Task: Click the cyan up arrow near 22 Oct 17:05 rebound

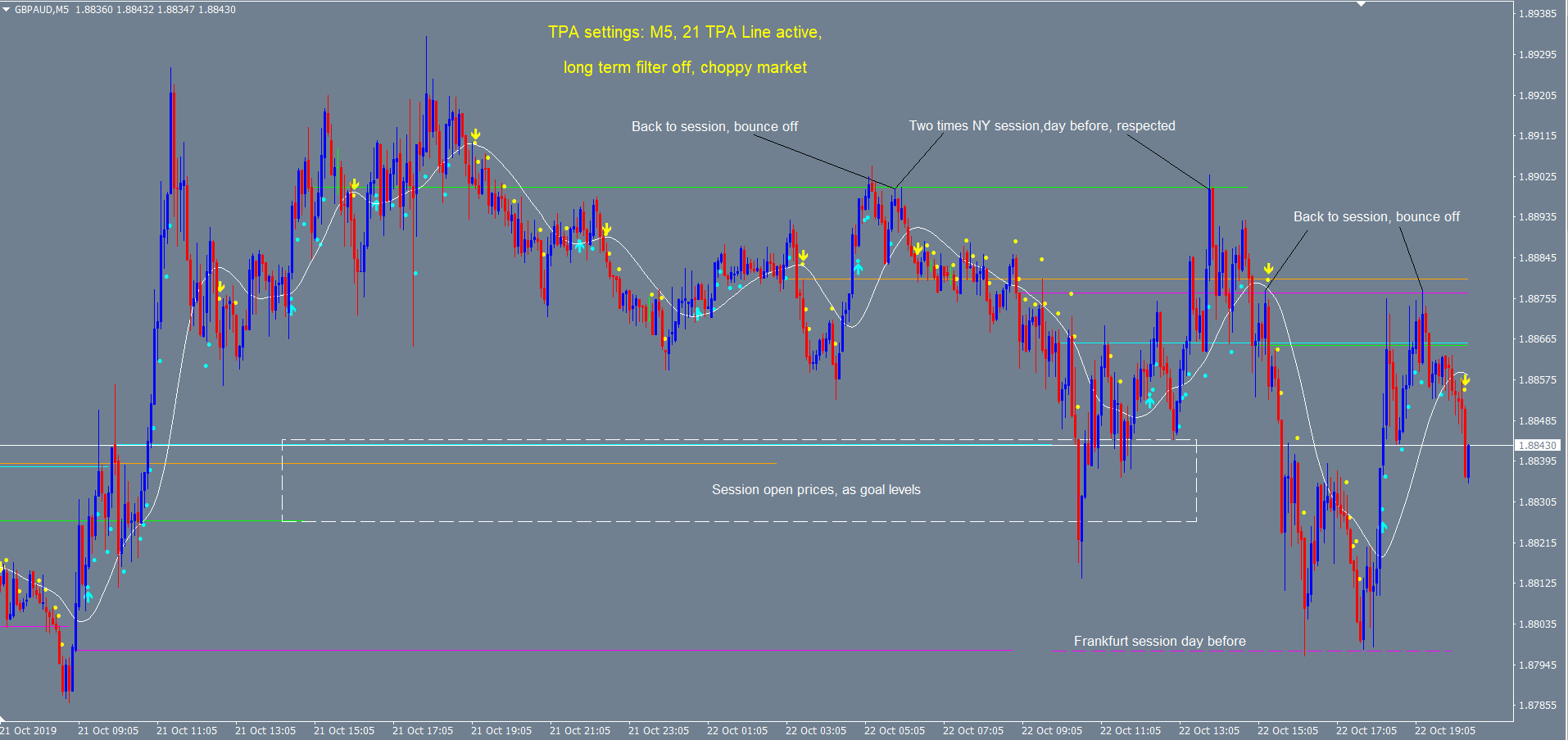Action: (x=1383, y=526)
